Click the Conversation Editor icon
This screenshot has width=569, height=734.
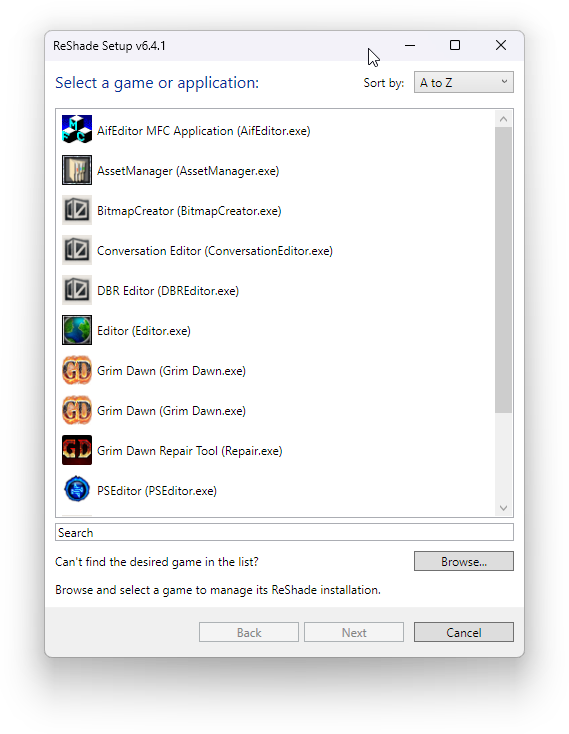click(77, 250)
